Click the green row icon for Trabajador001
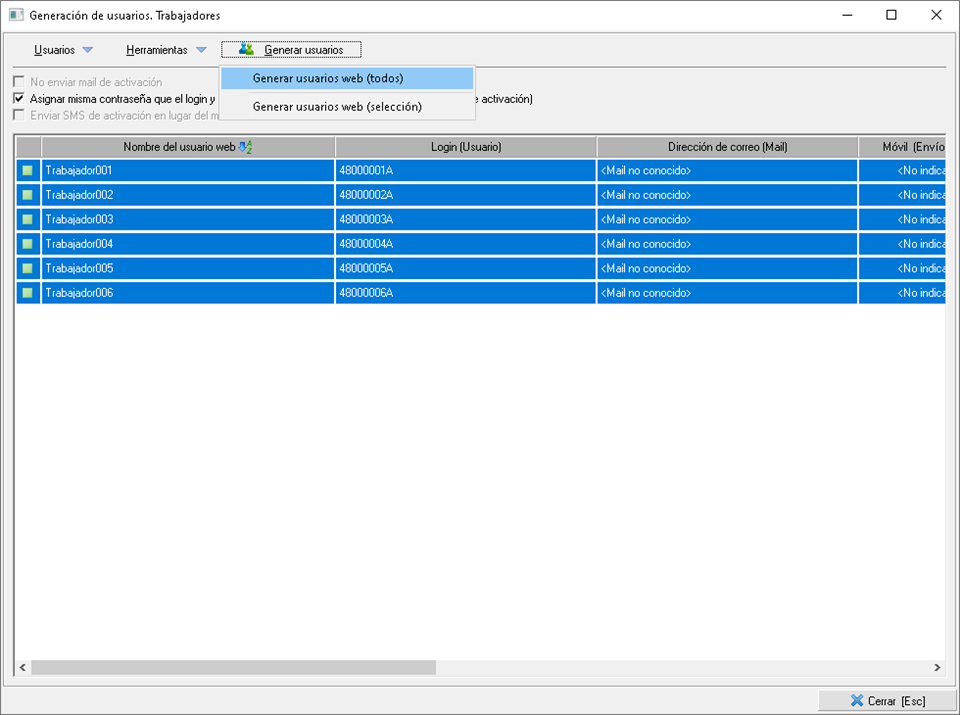Viewport: 960px width, 715px height. [28, 171]
